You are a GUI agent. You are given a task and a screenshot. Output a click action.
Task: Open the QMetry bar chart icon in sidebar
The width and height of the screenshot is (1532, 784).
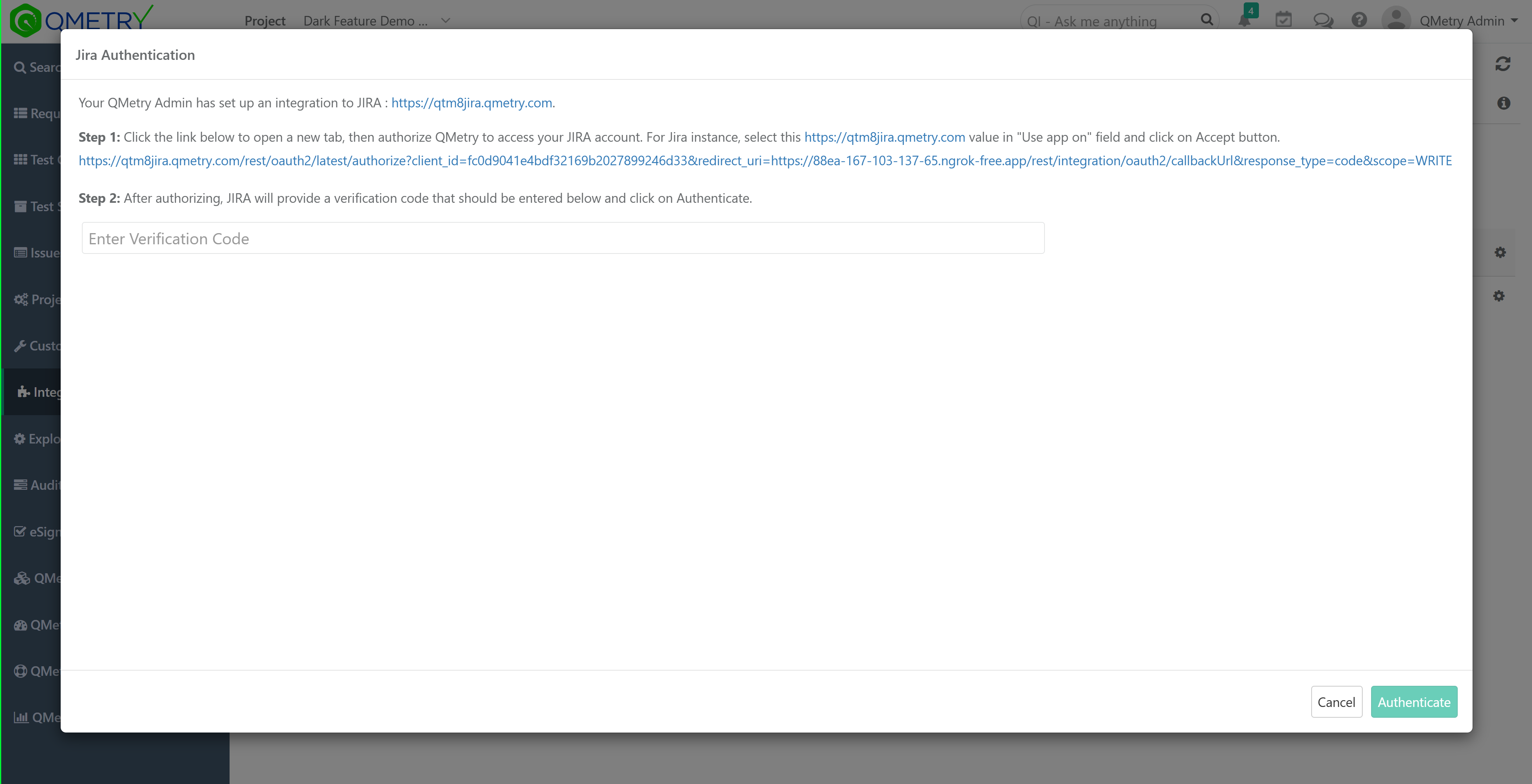(22, 717)
